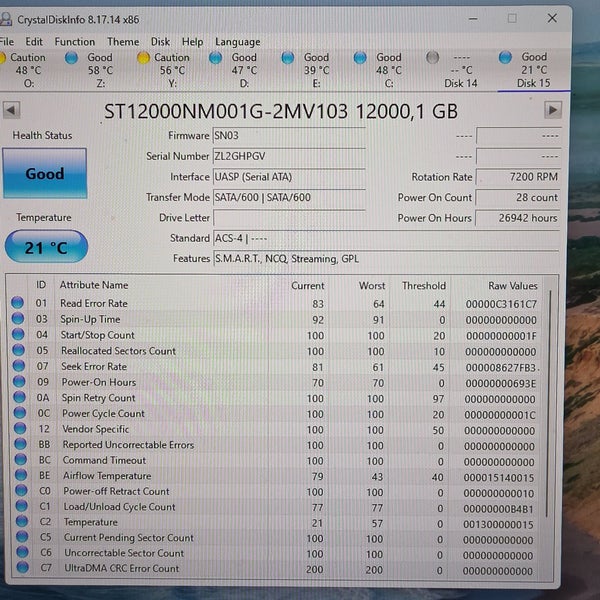Click the ID column header
The height and width of the screenshot is (600, 600).
click(x=41, y=285)
